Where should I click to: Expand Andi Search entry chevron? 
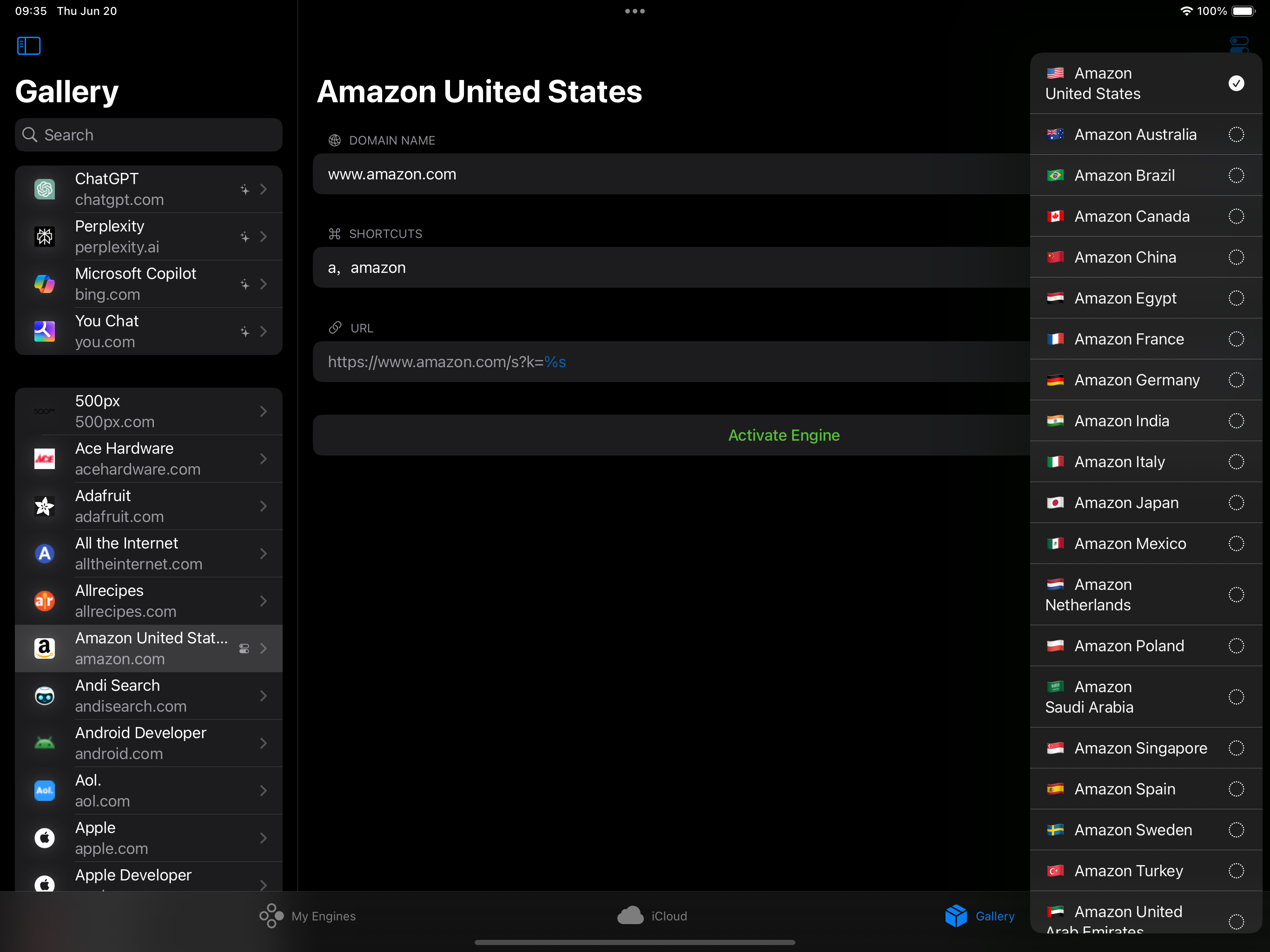coord(264,696)
